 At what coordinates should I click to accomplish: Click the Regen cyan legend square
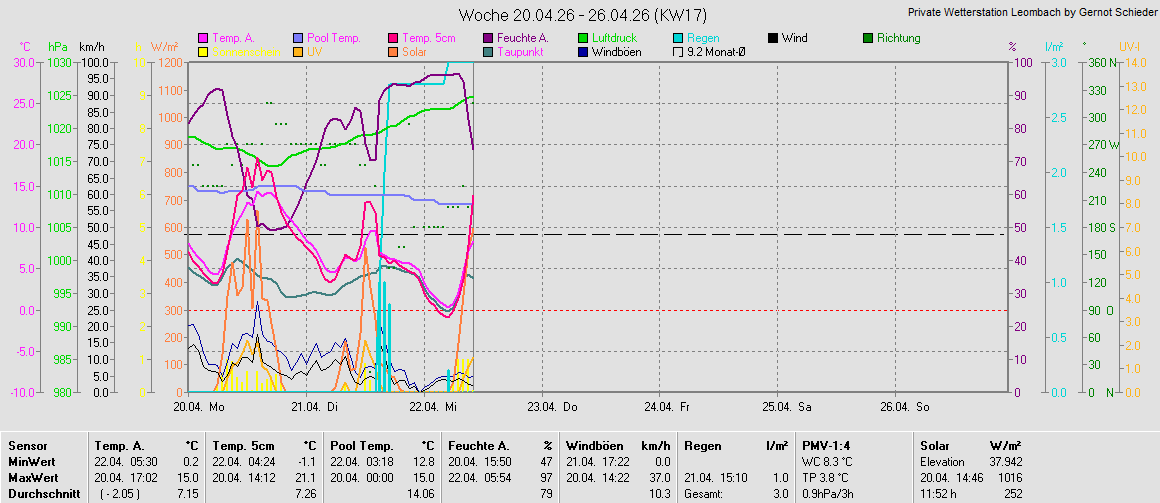tap(678, 38)
